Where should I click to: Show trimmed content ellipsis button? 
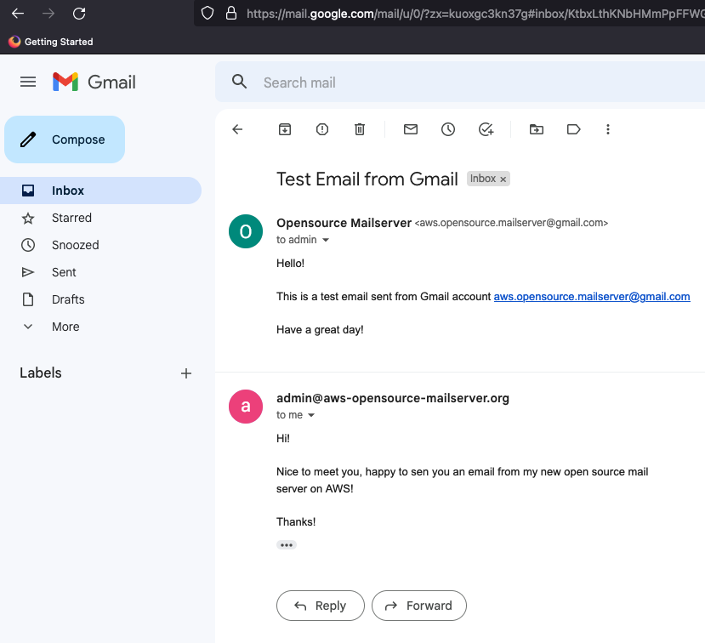286,545
